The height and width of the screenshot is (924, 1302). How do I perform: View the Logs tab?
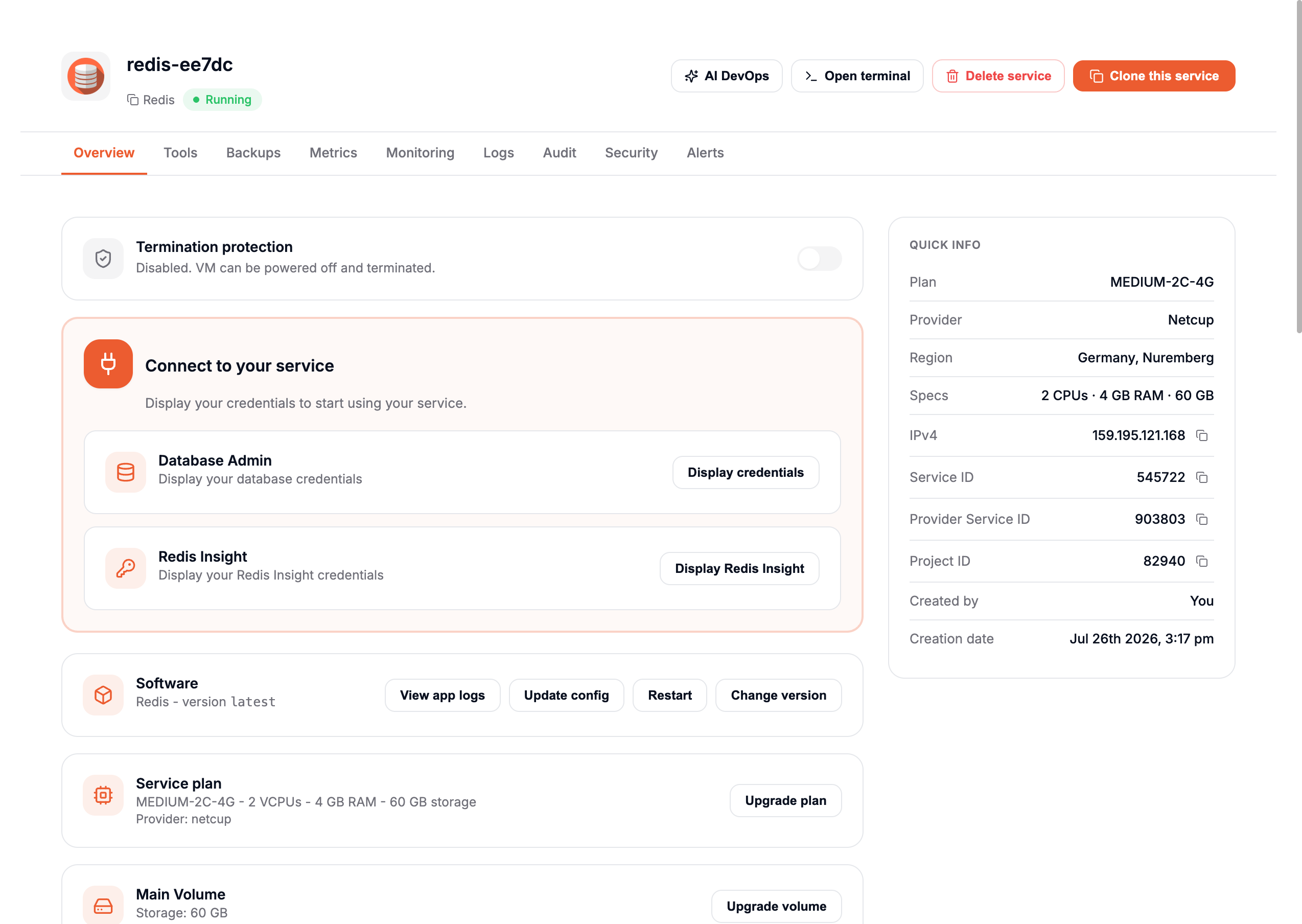(x=499, y=153)
